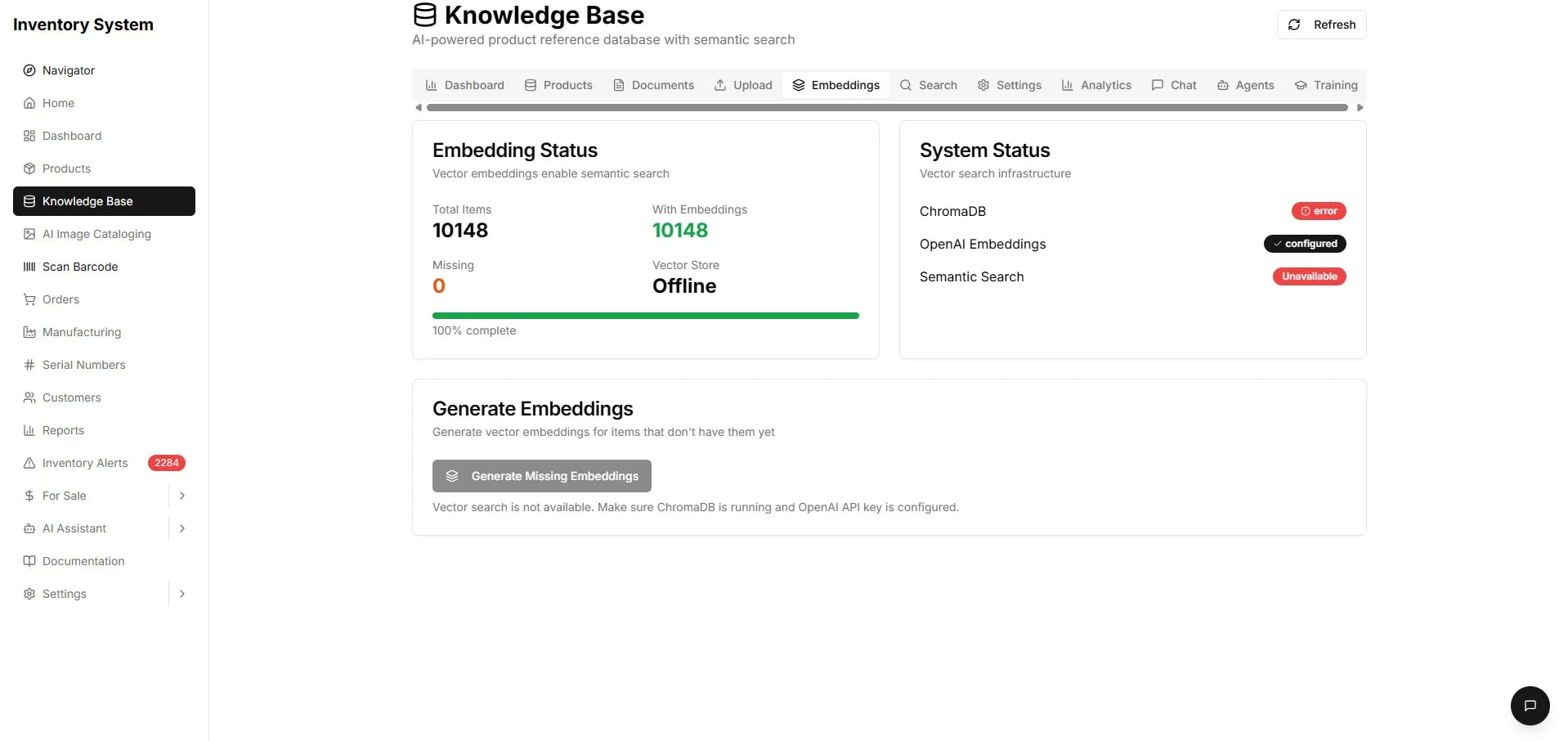Click the Chat tab speech bubble icon
1568x741 pixels.
[1158, 85]
